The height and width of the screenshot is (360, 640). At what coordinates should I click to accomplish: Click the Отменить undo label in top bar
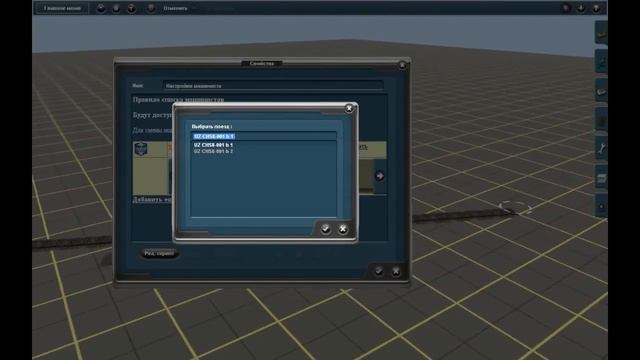pyautogui.click(x=175, y=8)
